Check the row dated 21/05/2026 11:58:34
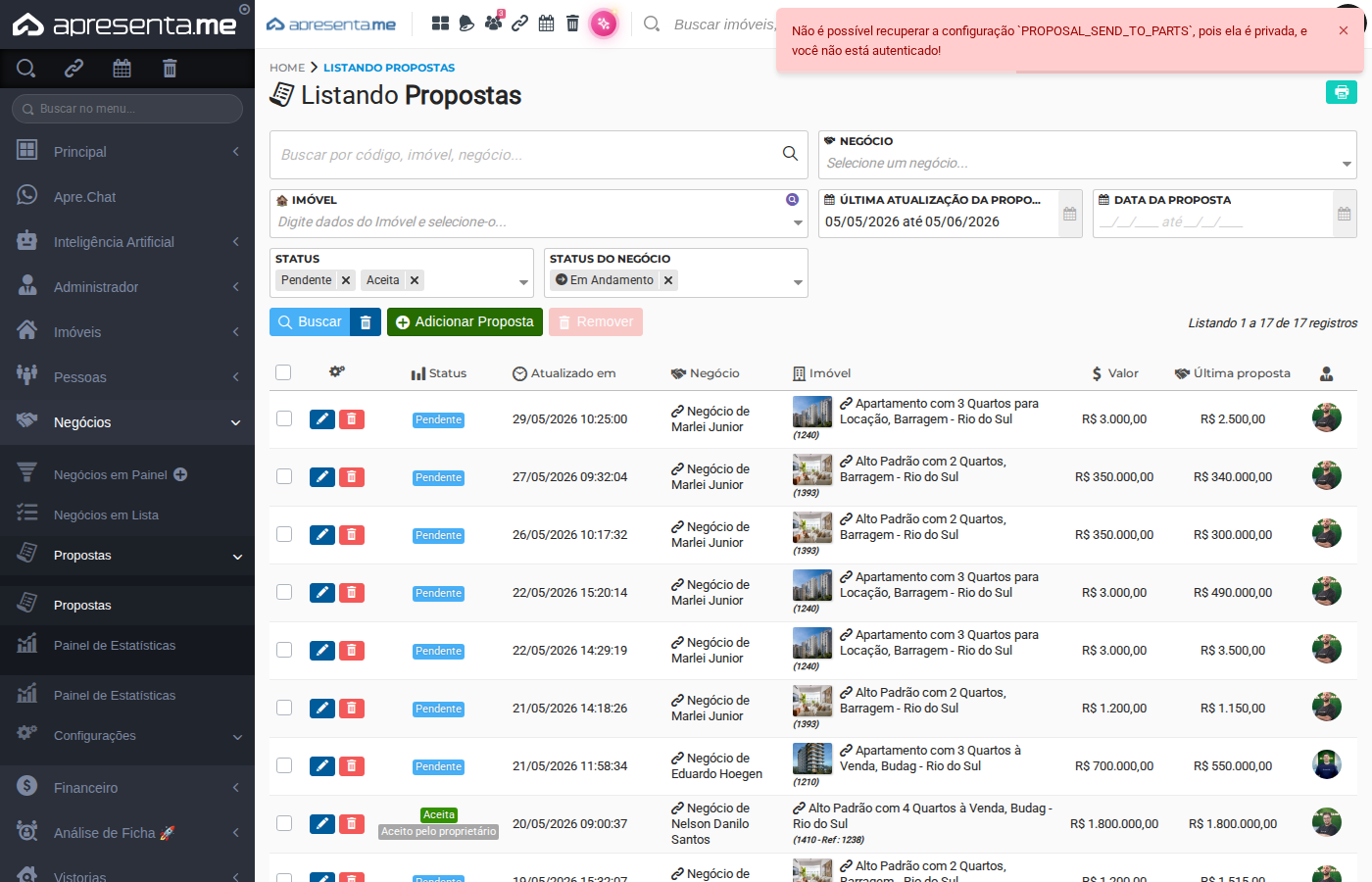The image size is (1372, 882). click(284, 765)
